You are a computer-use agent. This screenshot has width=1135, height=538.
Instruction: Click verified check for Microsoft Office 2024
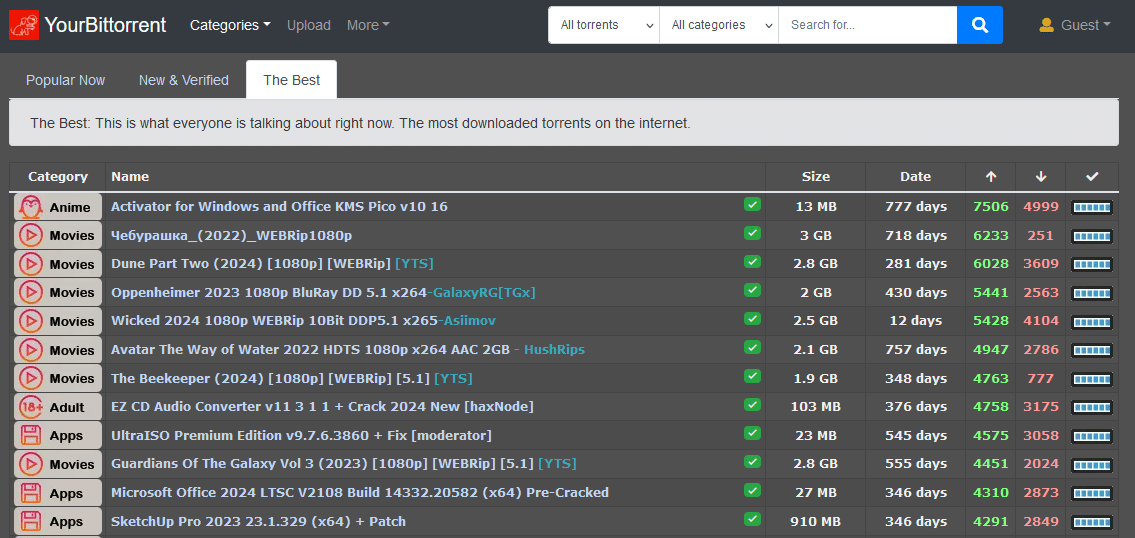tap(752, 490)
